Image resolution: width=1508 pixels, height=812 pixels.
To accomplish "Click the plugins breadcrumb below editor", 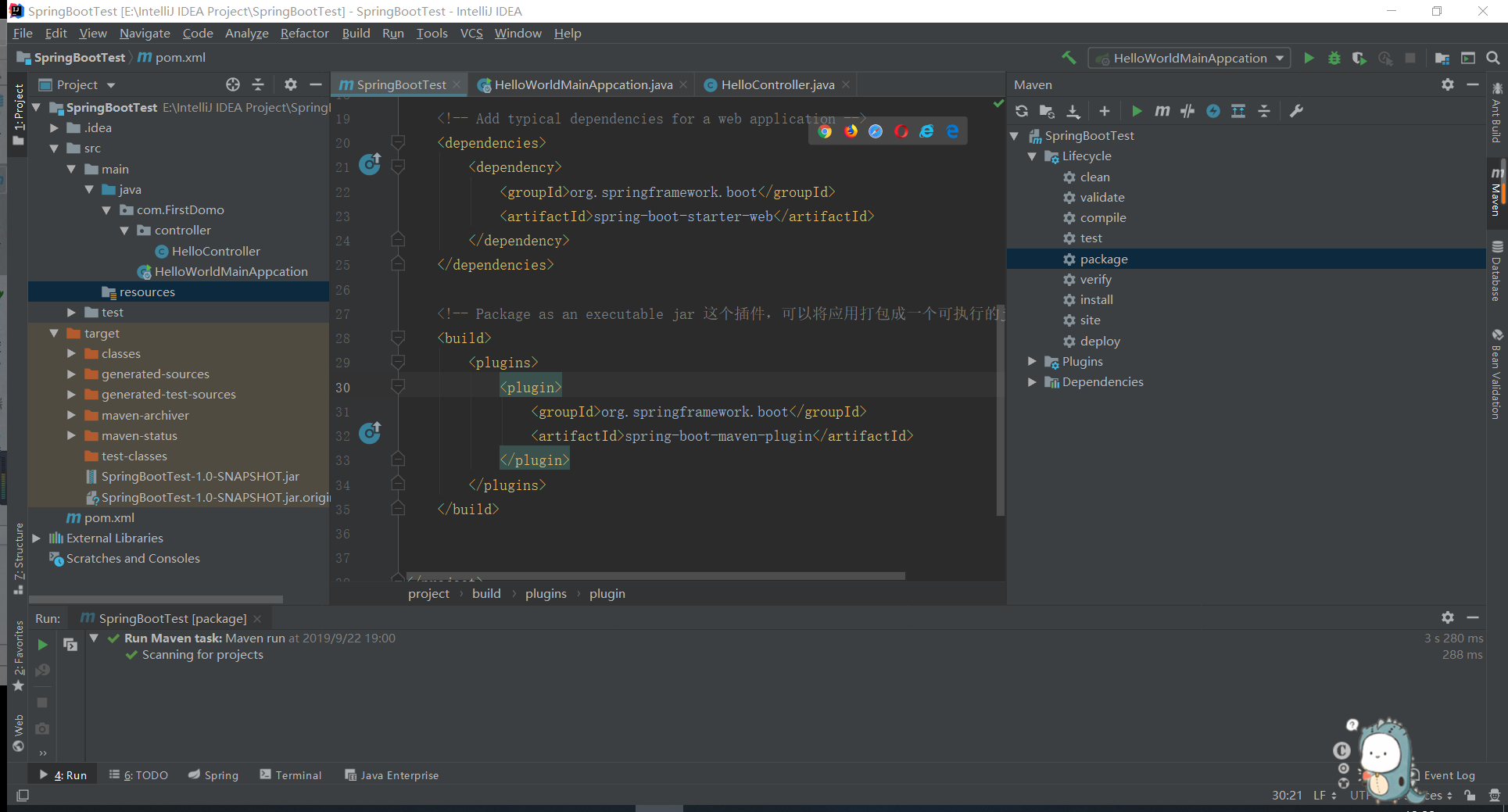I will click(x=546, y=594).
